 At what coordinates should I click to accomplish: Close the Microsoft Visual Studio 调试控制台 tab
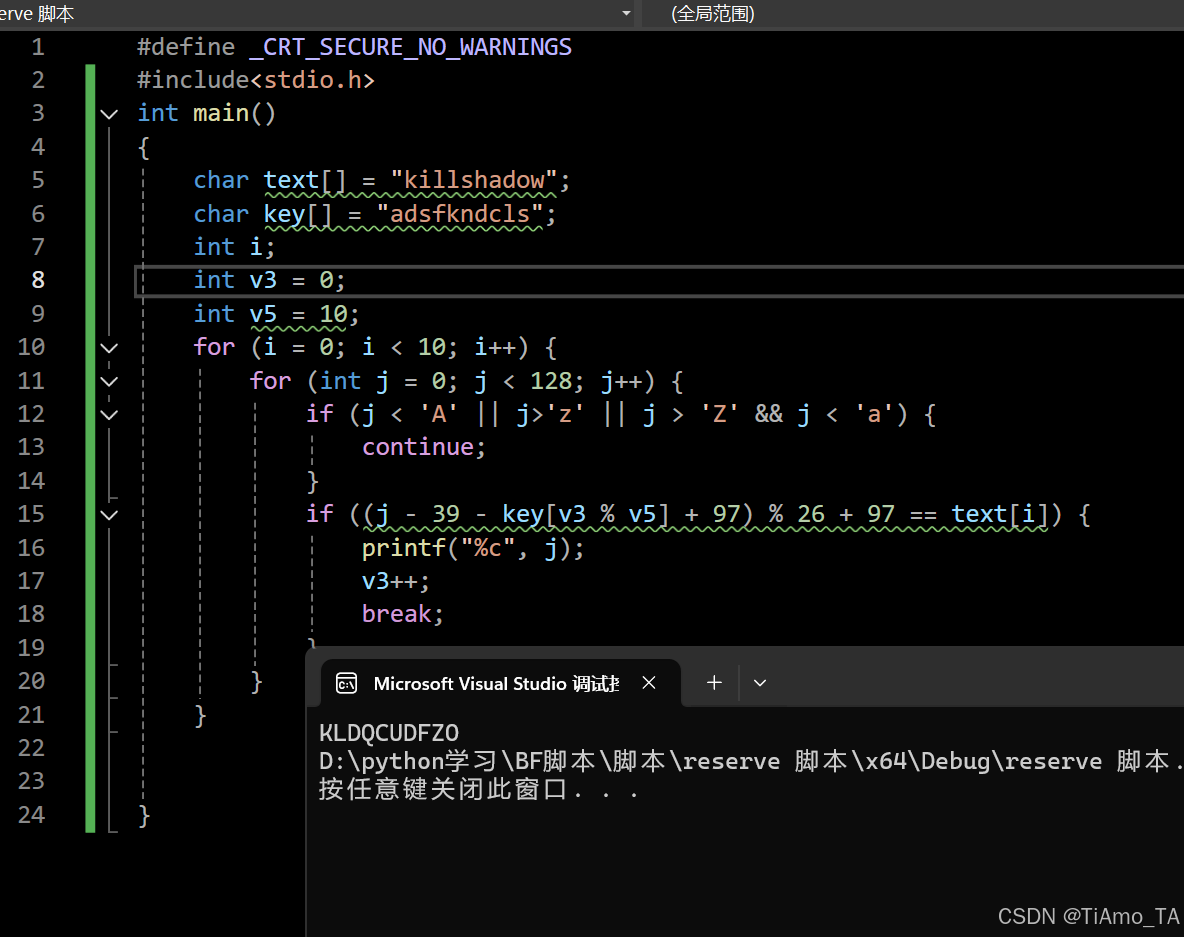649,683
